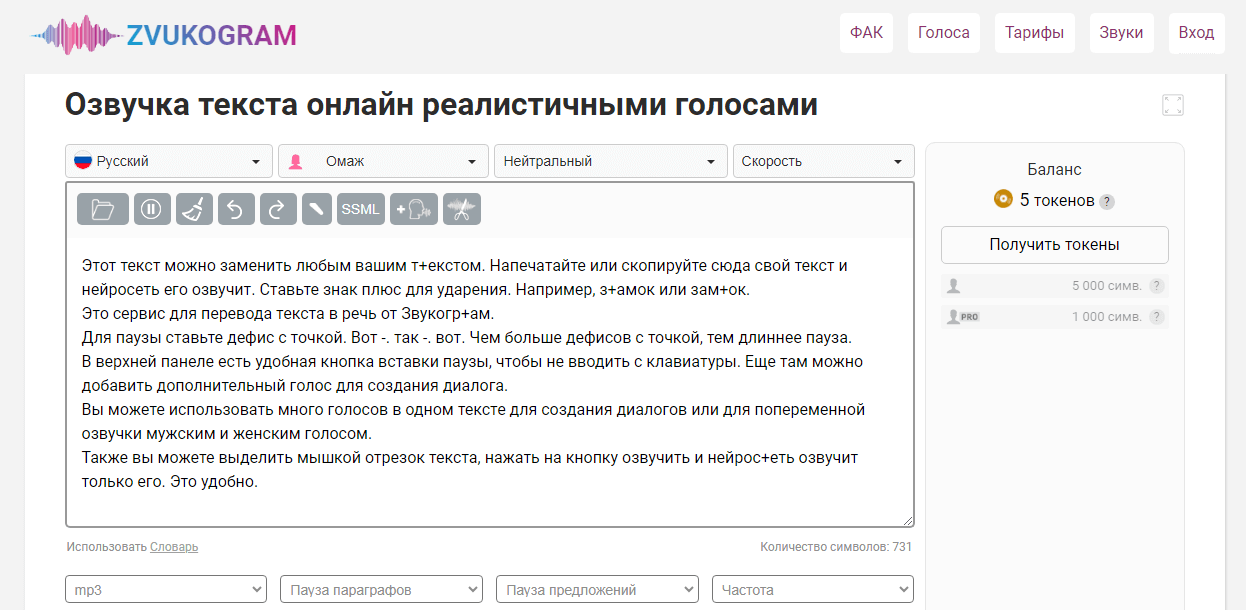Click the Получить токены button
Viewport: 1246px width, 610px height.
coord(1054,244)
